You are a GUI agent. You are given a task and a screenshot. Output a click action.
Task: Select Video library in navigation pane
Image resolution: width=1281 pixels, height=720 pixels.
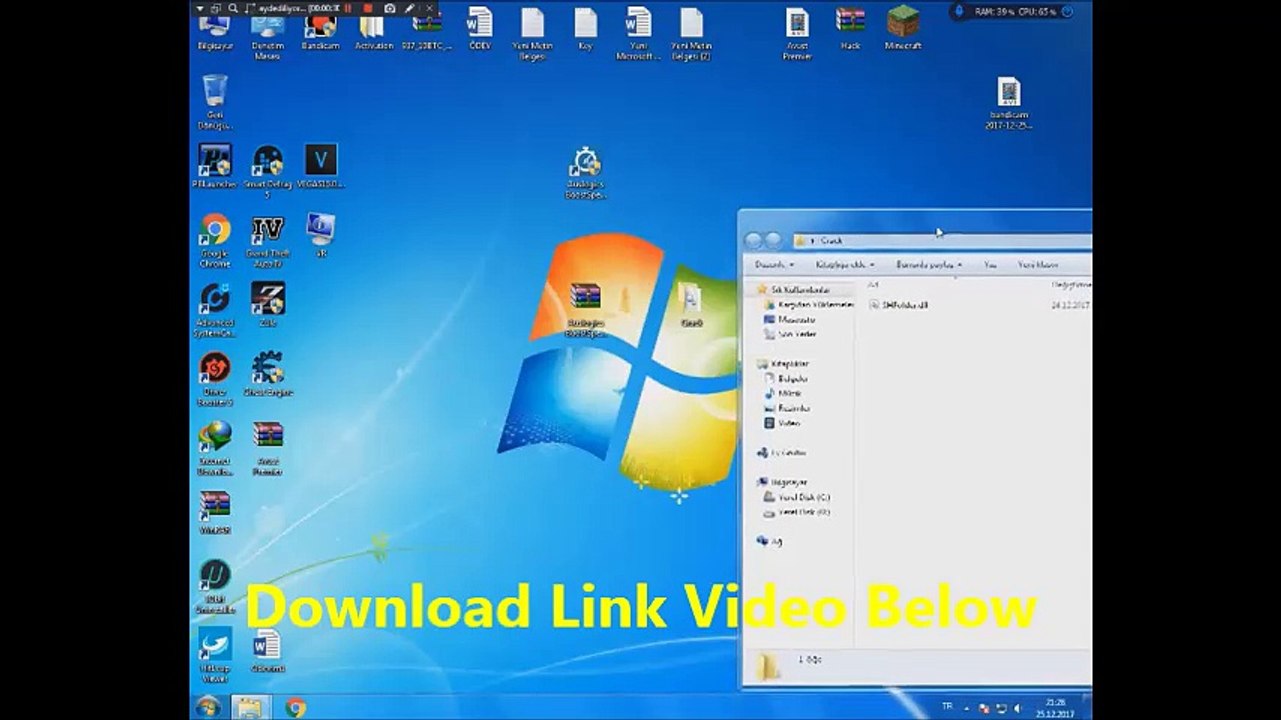[x=781, y=423]
